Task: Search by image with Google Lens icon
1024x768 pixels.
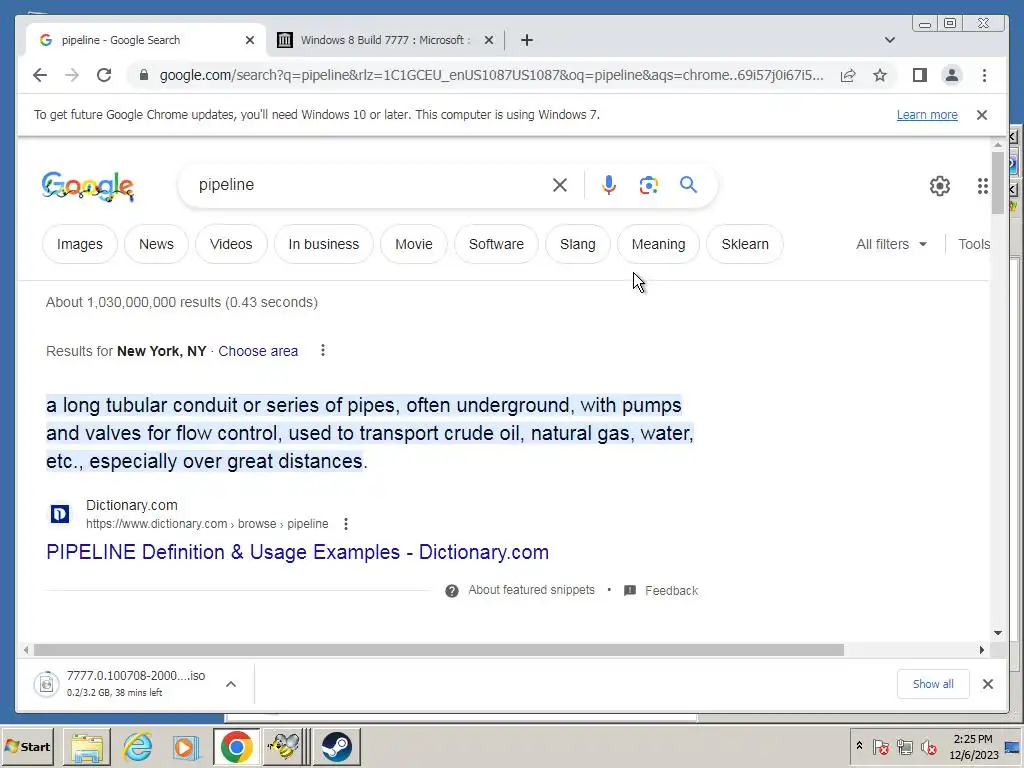Action: click(x=648, y=185)
